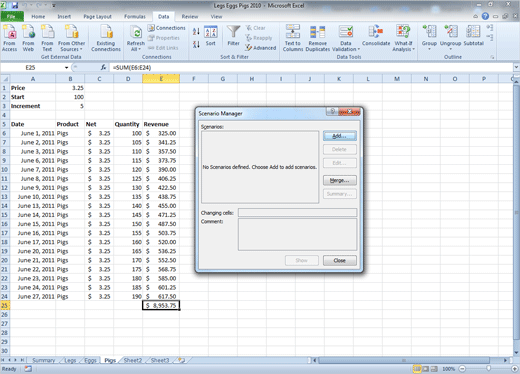Sort Z to A descending
The height and width of the screenshot is (374, 520).
coord(196,44)
